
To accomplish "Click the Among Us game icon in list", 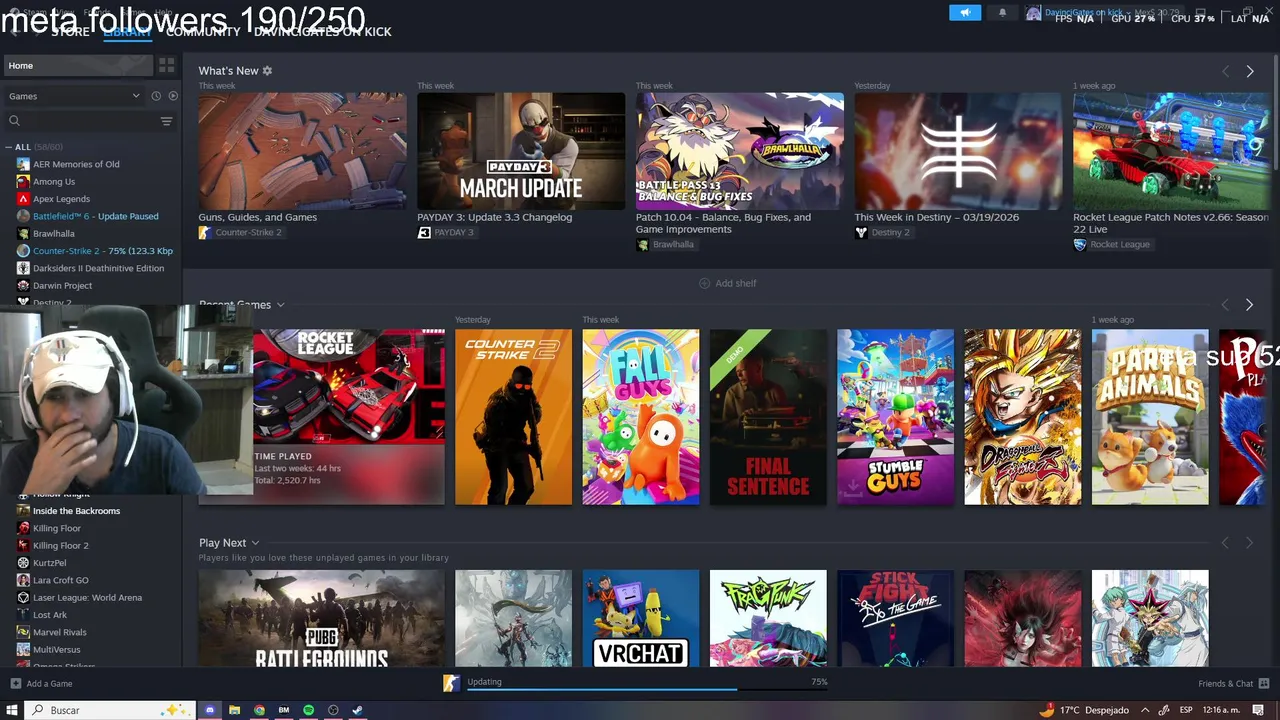I will tap(23, 182).
